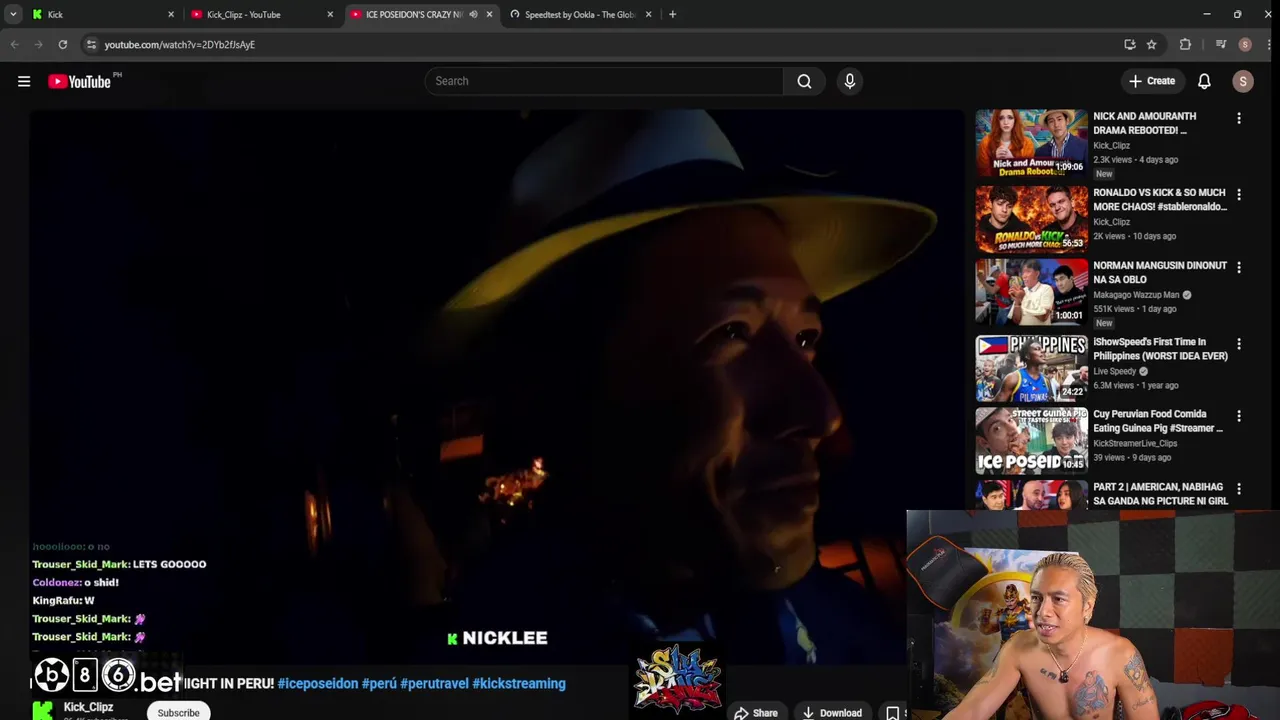Click the main video player

497,386
